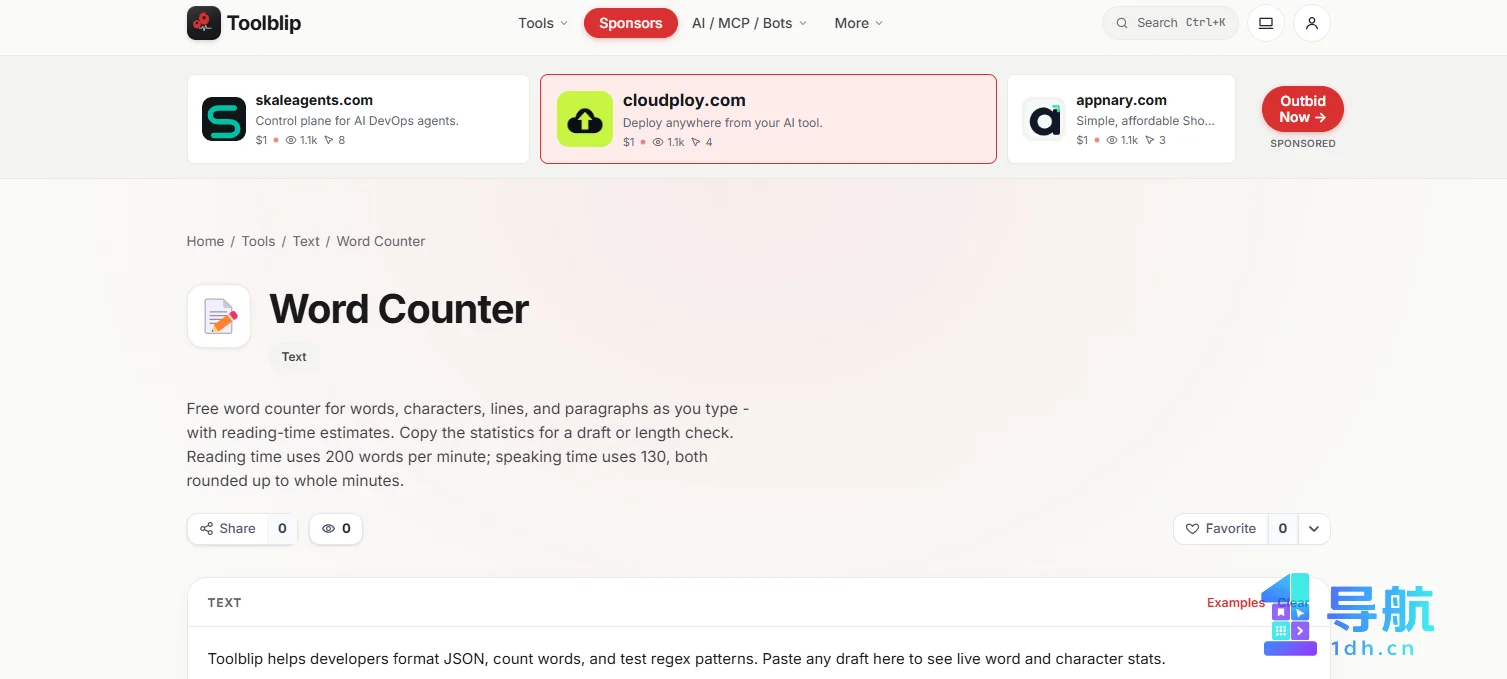Click the SPONSORED label
This screenshot has width=1507, height=679.
(x=1303, y=144)
